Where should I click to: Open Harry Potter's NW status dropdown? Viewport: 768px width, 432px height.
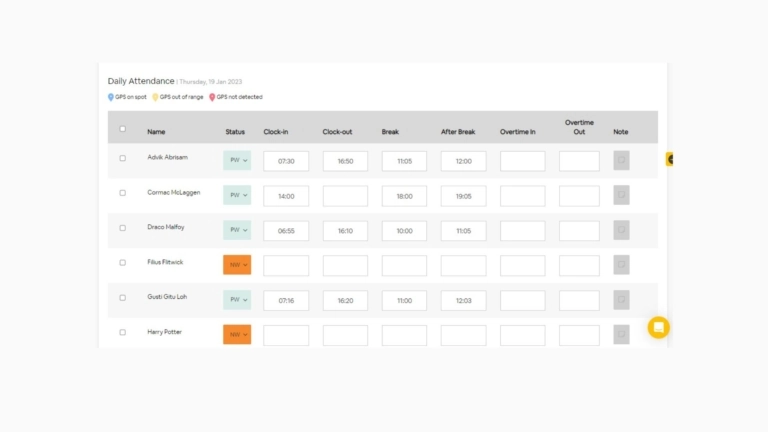(237, 334)
